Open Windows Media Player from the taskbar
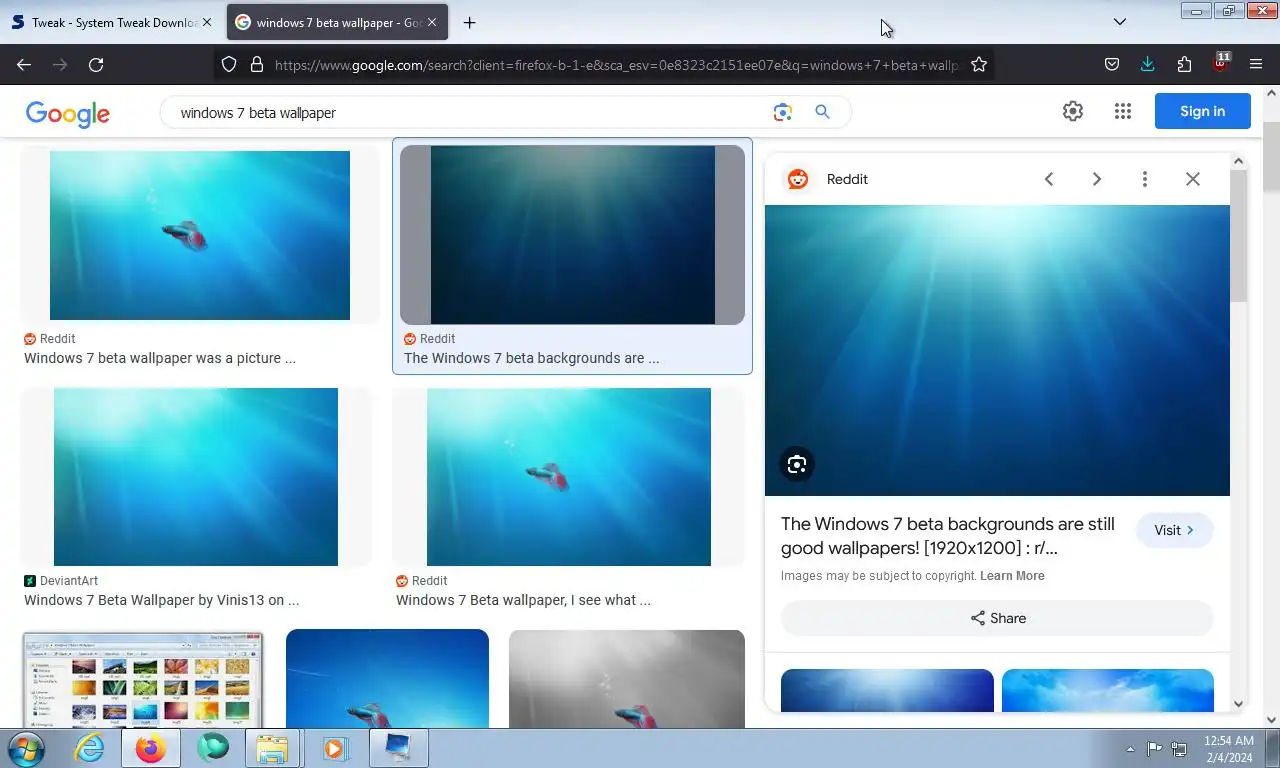This screenshot has width=1280, height=768. 334,748
